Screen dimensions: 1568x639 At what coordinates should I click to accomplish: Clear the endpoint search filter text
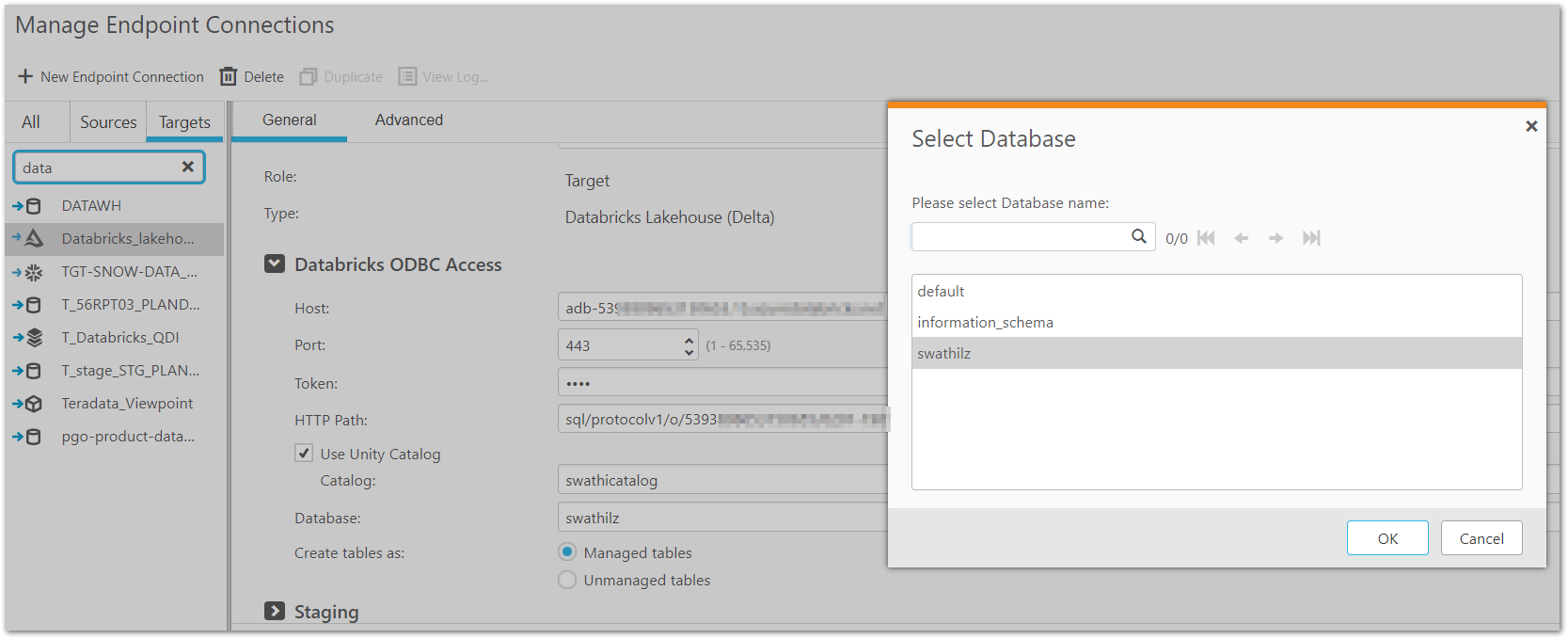[188, 167]
